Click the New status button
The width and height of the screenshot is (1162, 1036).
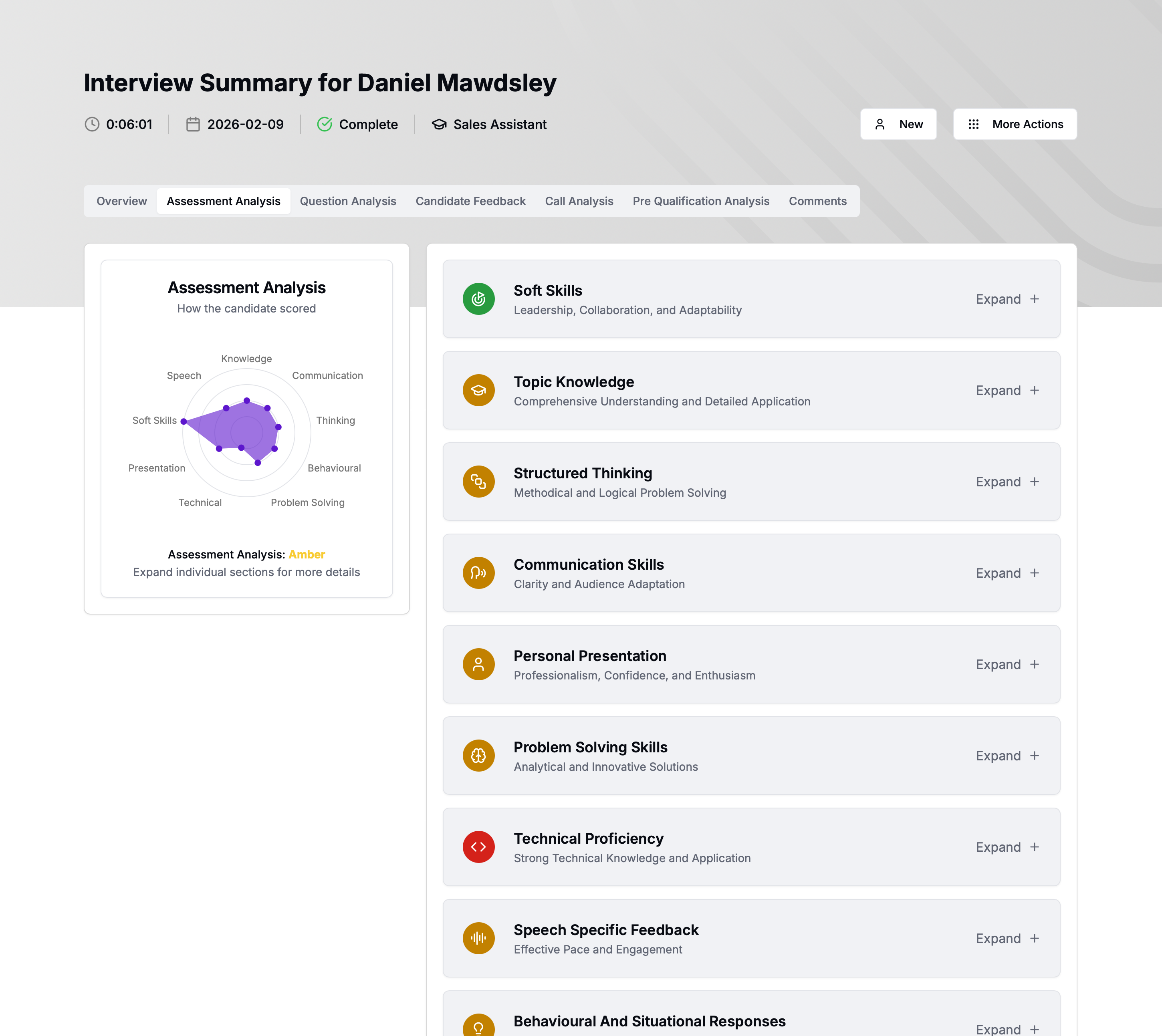tap(898, 124)
